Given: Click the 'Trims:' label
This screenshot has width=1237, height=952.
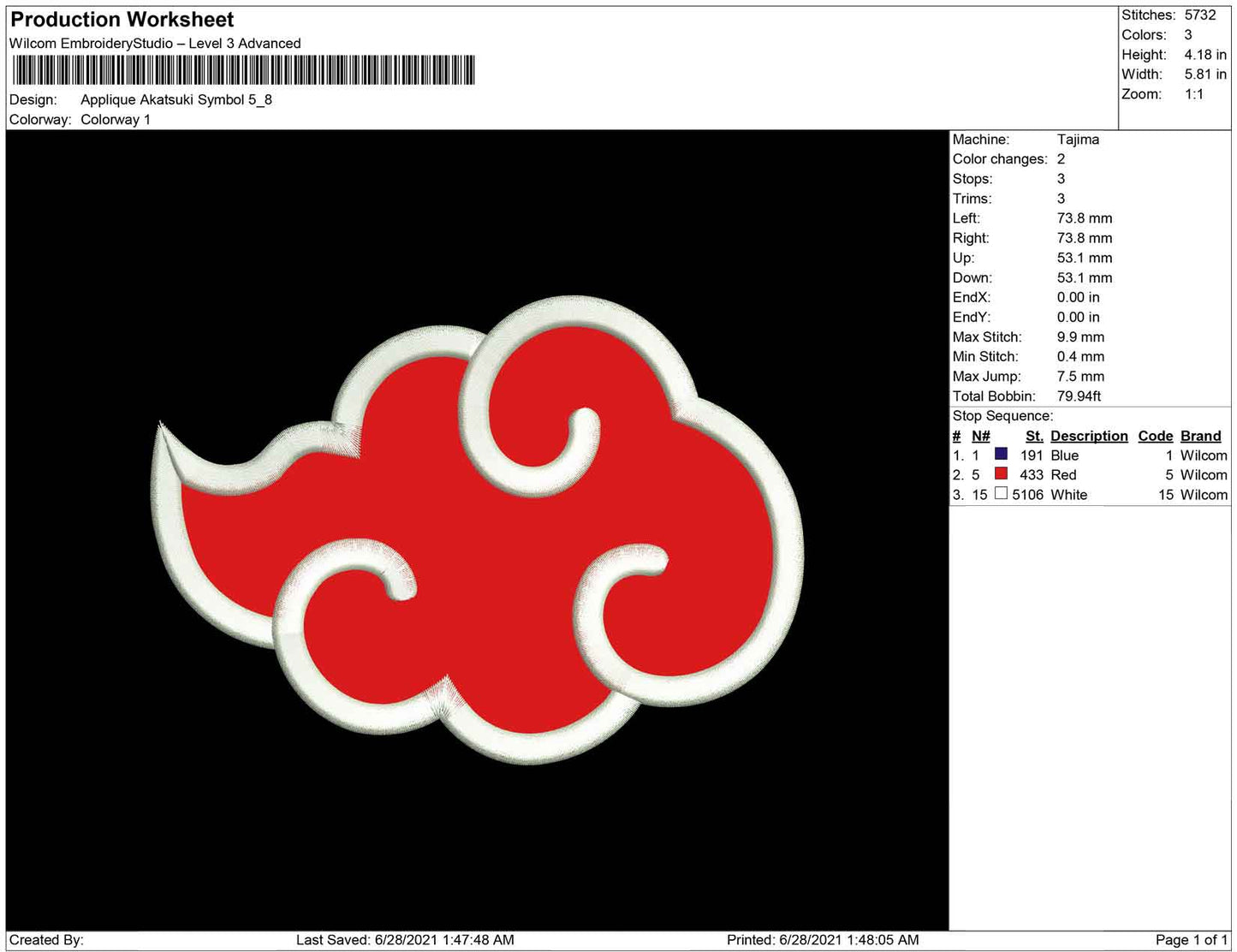Looking at the screenshot, I should [972, 199].
